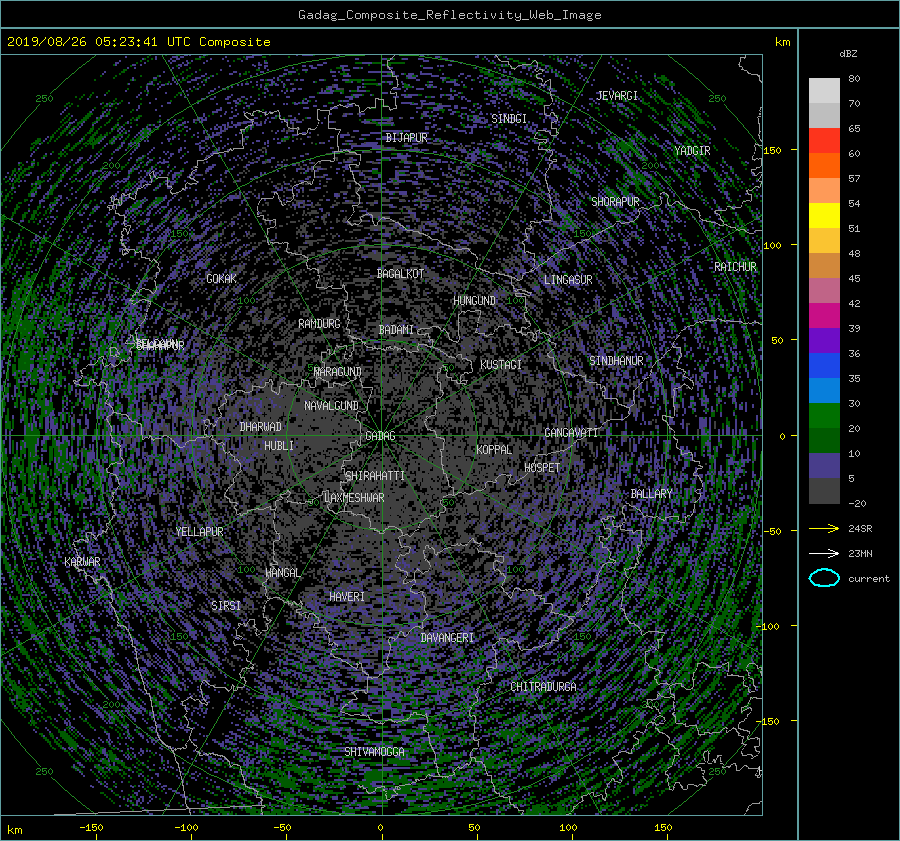Click the HAVERI city label
900x841 pixels.
(347, 597)
